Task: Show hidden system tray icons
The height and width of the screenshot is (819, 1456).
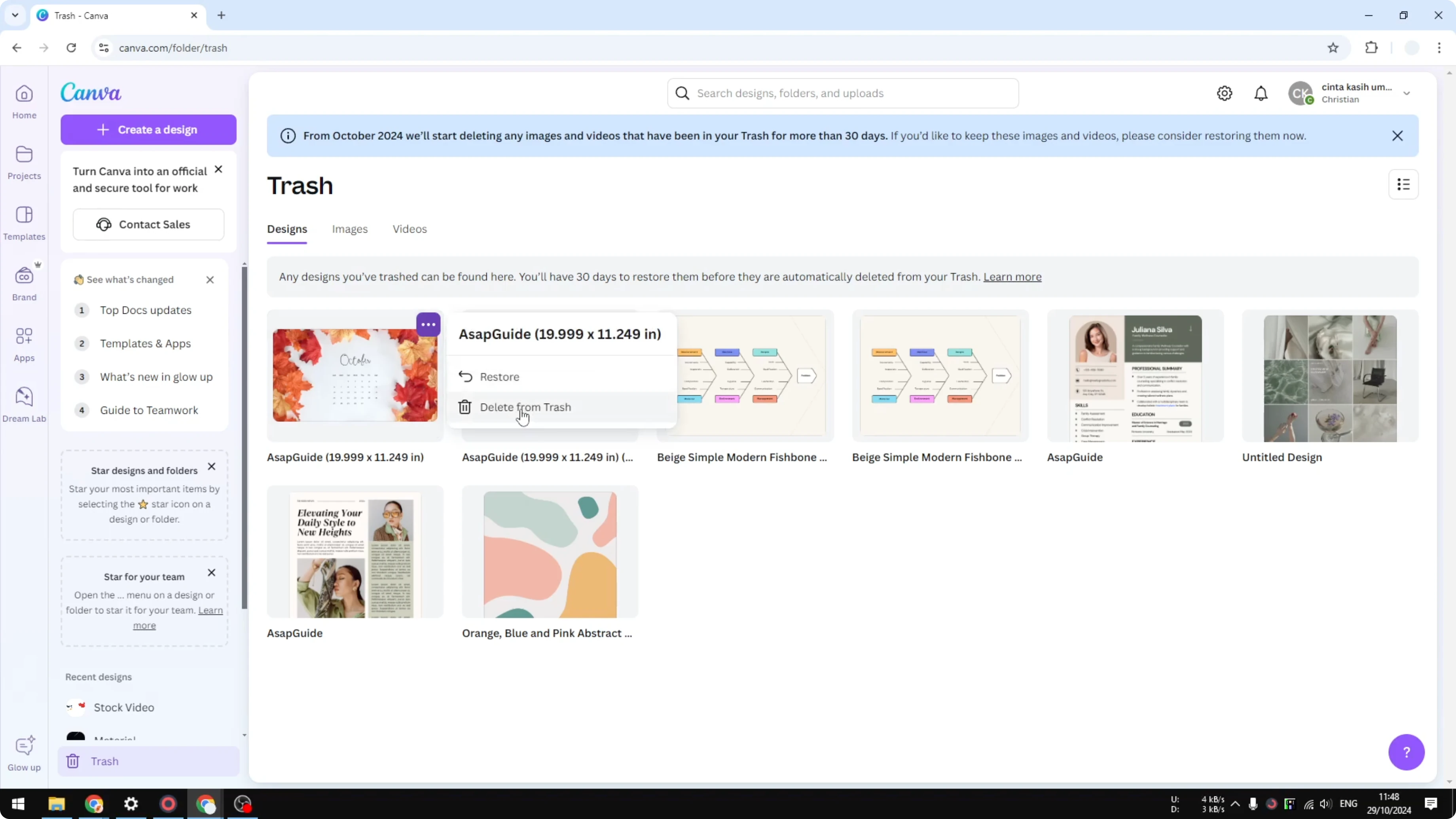Action: click(x=1235, y=804)
